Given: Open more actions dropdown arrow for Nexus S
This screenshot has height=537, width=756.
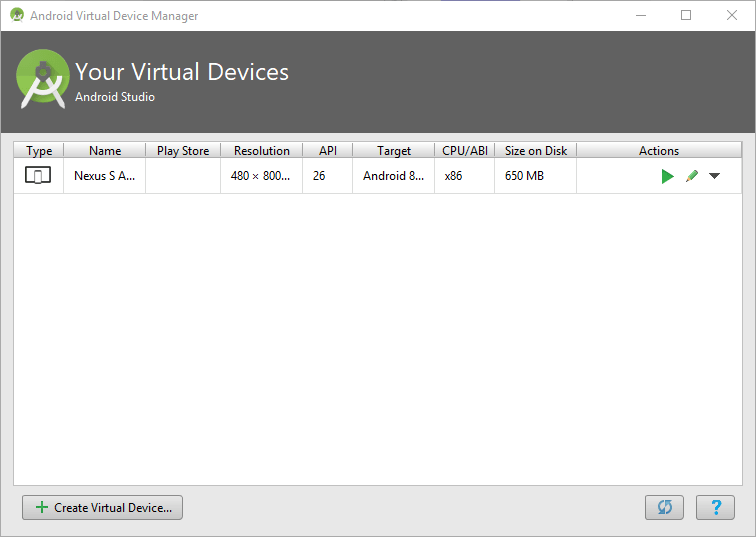Looking at the screenshot, I should coord(715,176).
